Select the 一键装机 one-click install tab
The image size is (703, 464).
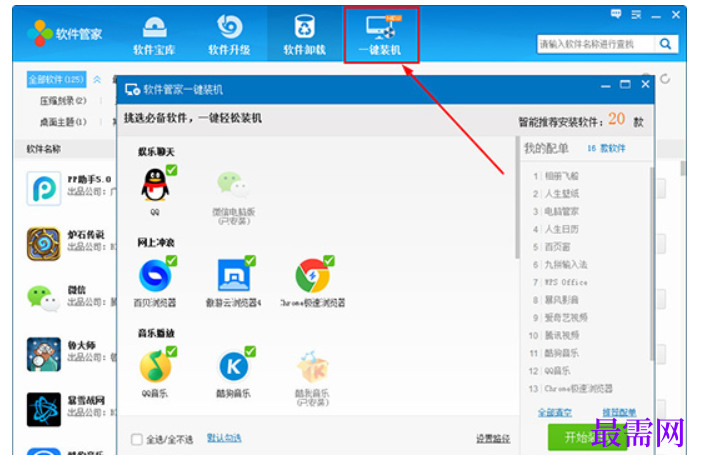pos(381,35)
